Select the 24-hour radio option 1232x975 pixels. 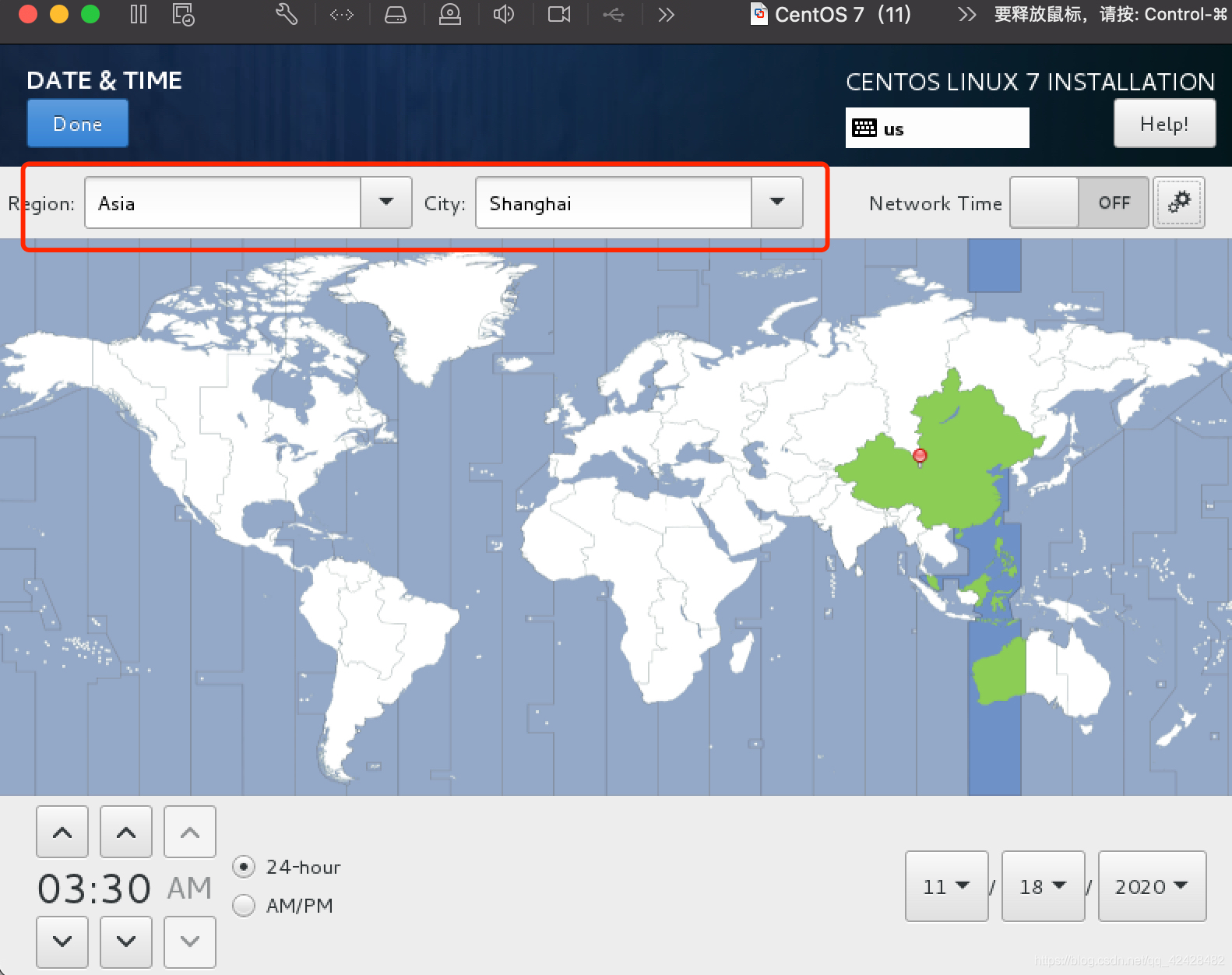pyautogui.click(x=244, y=867)
